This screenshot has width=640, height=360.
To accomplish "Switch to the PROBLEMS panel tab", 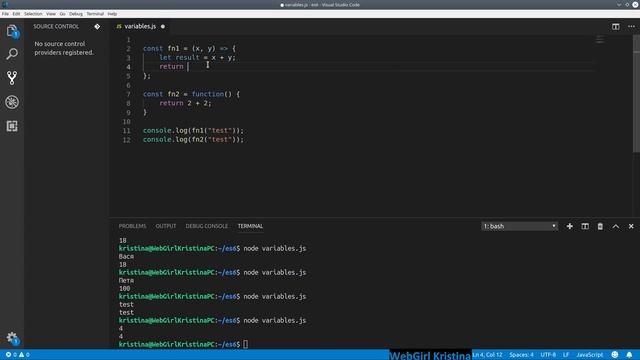I will click(x=132, y=226).
